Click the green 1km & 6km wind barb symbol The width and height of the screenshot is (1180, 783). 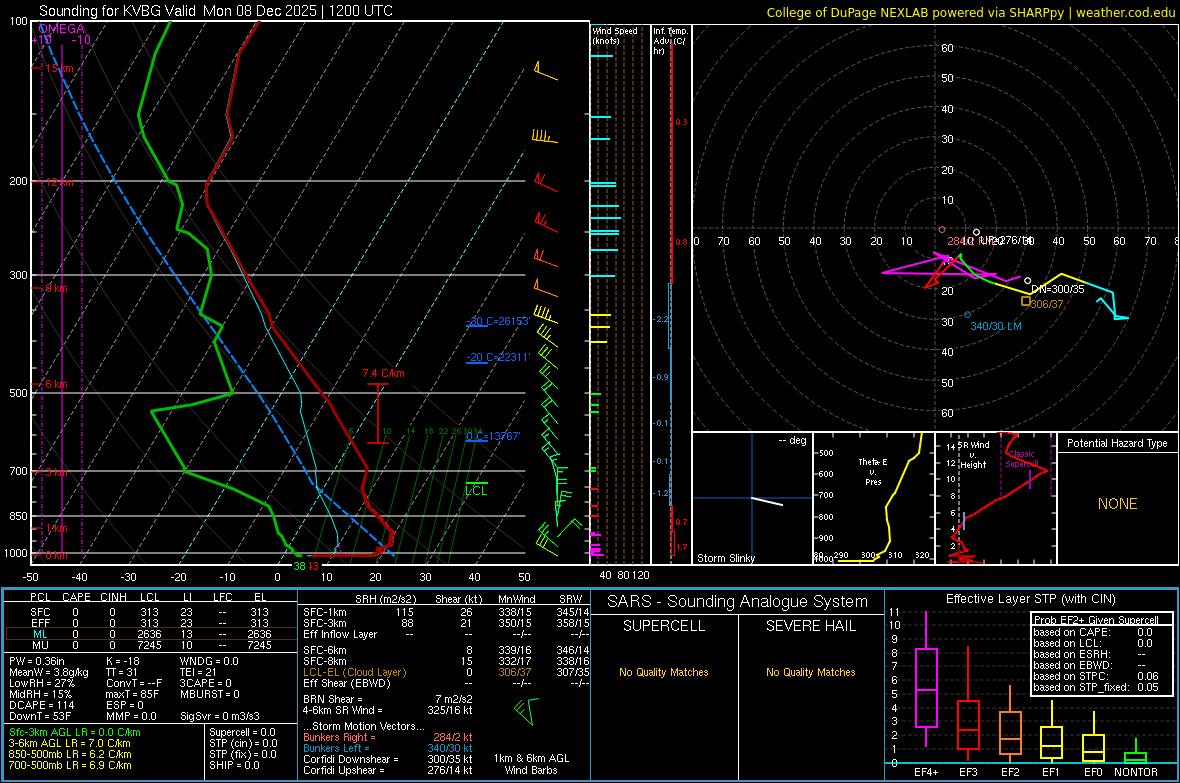tap(525, 711)
